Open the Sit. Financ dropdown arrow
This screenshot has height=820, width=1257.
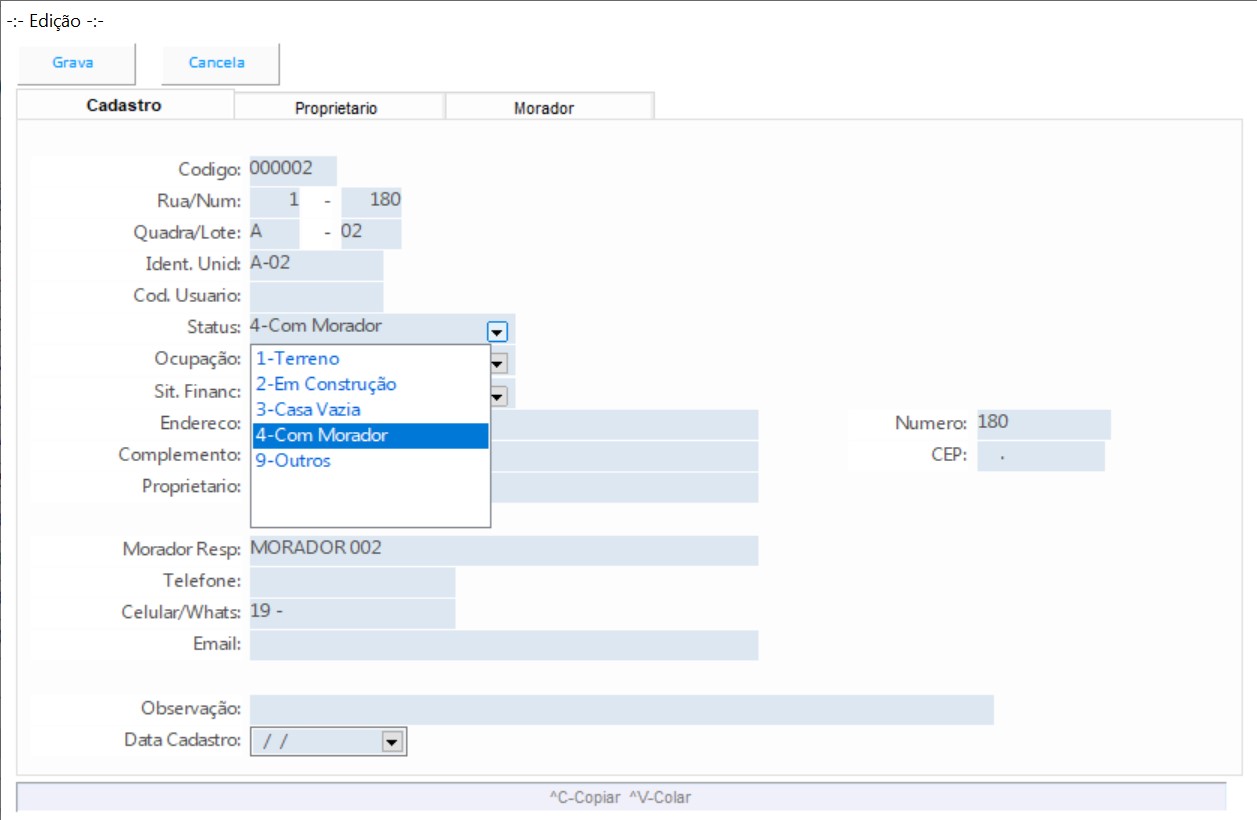pyautogui.click(x=497, y=396)
